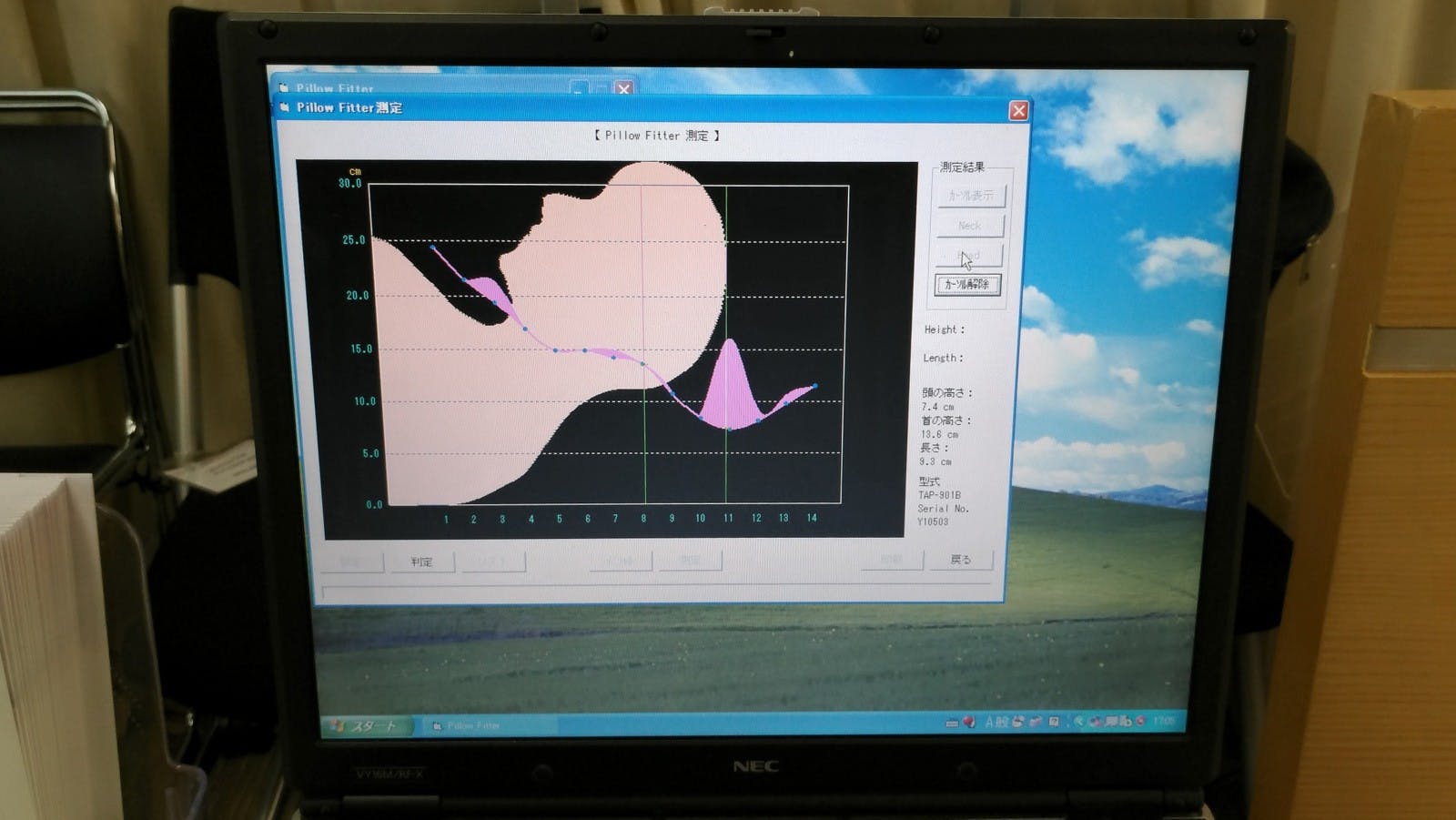Click the Serial No. label

[x=943, y=509]
